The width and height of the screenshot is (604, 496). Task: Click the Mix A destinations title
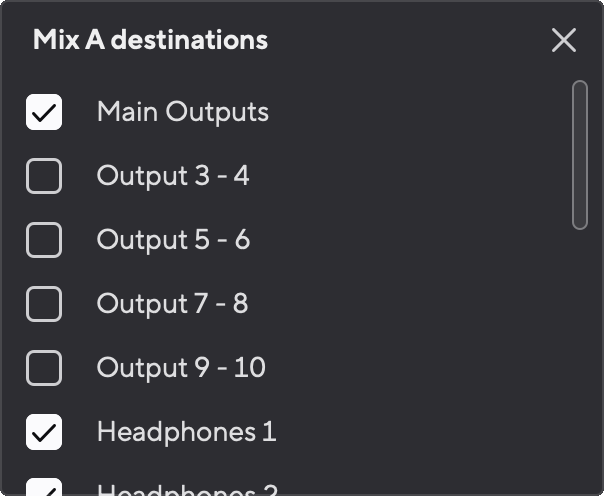pyautogui.click(x=150, y=40)
